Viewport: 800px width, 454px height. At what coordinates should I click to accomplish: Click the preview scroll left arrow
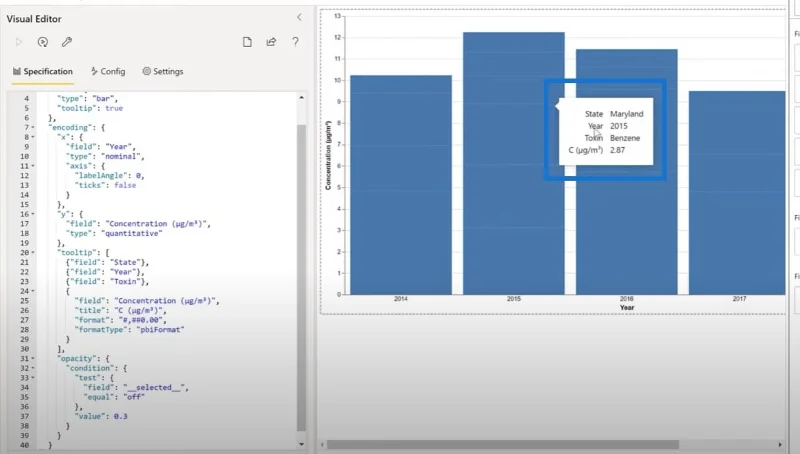322,445
